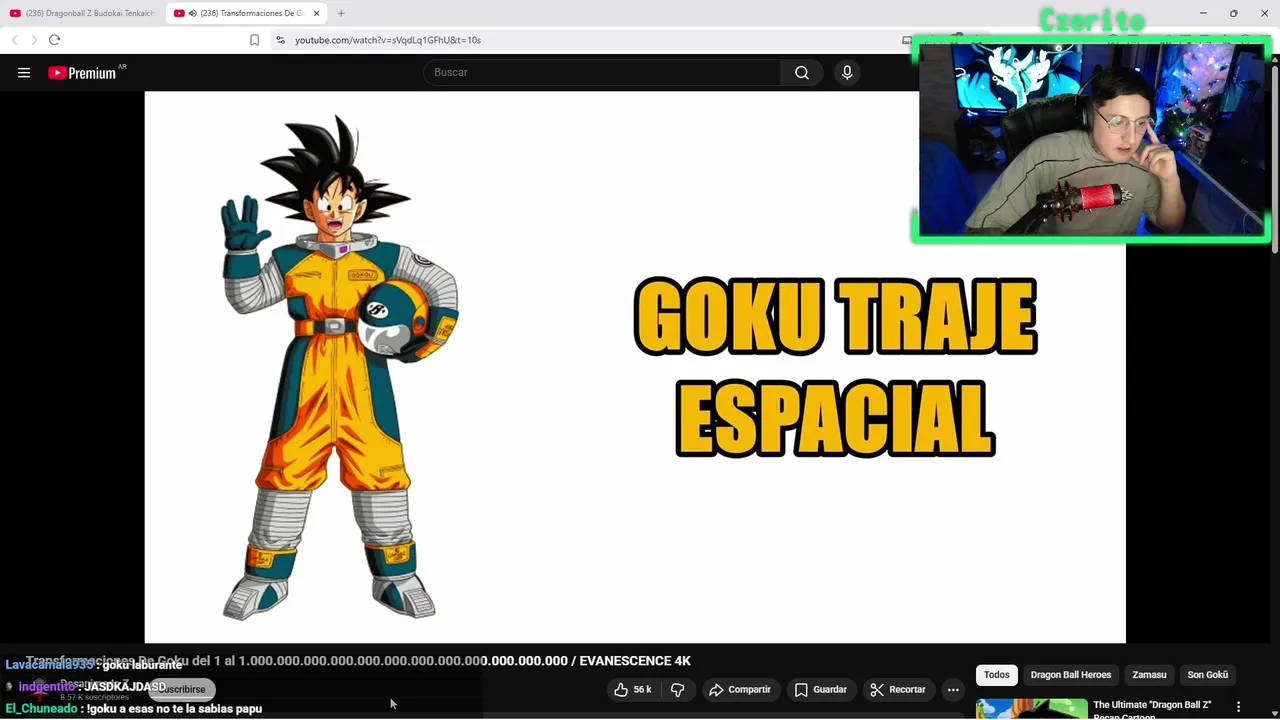This screenshot has height=720, width=1280.
Task: Like the video with thumbs-up 56 k
Action: [x=632, y=690]
